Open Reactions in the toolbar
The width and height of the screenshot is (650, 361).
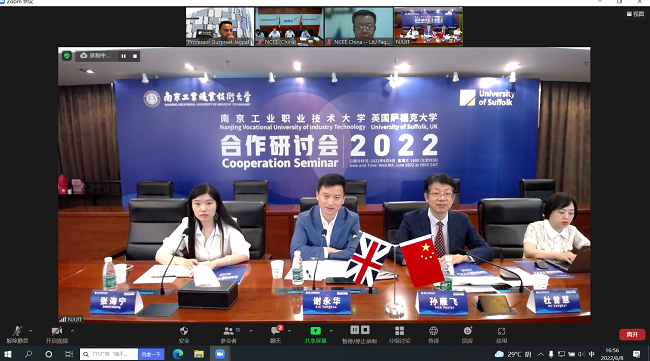468,334
